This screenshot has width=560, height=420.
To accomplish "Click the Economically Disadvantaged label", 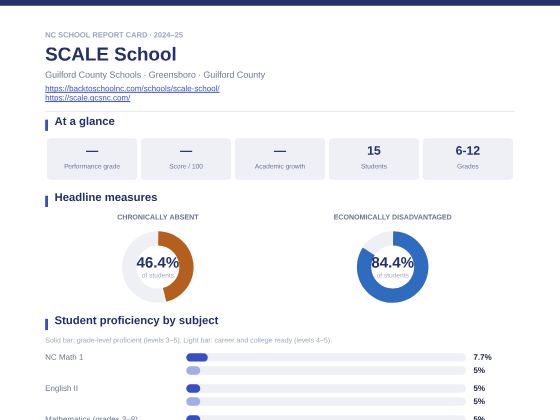I will pos(392,217).
